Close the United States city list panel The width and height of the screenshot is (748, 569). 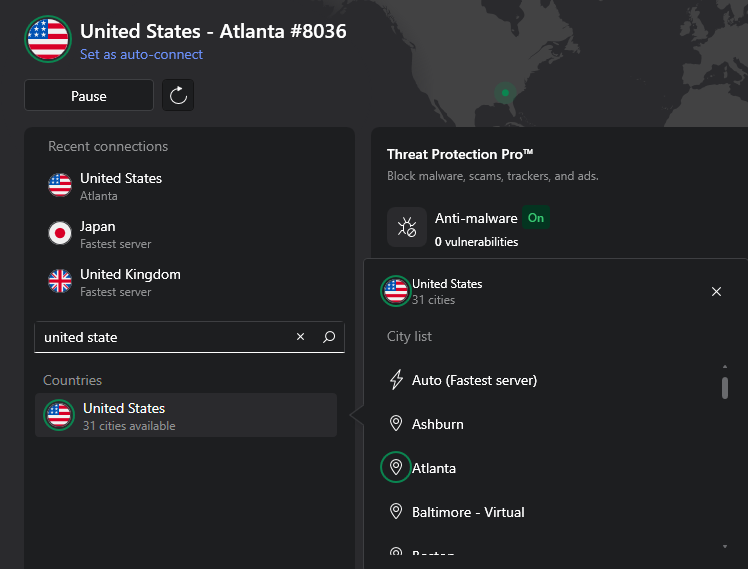coord(717,291)
